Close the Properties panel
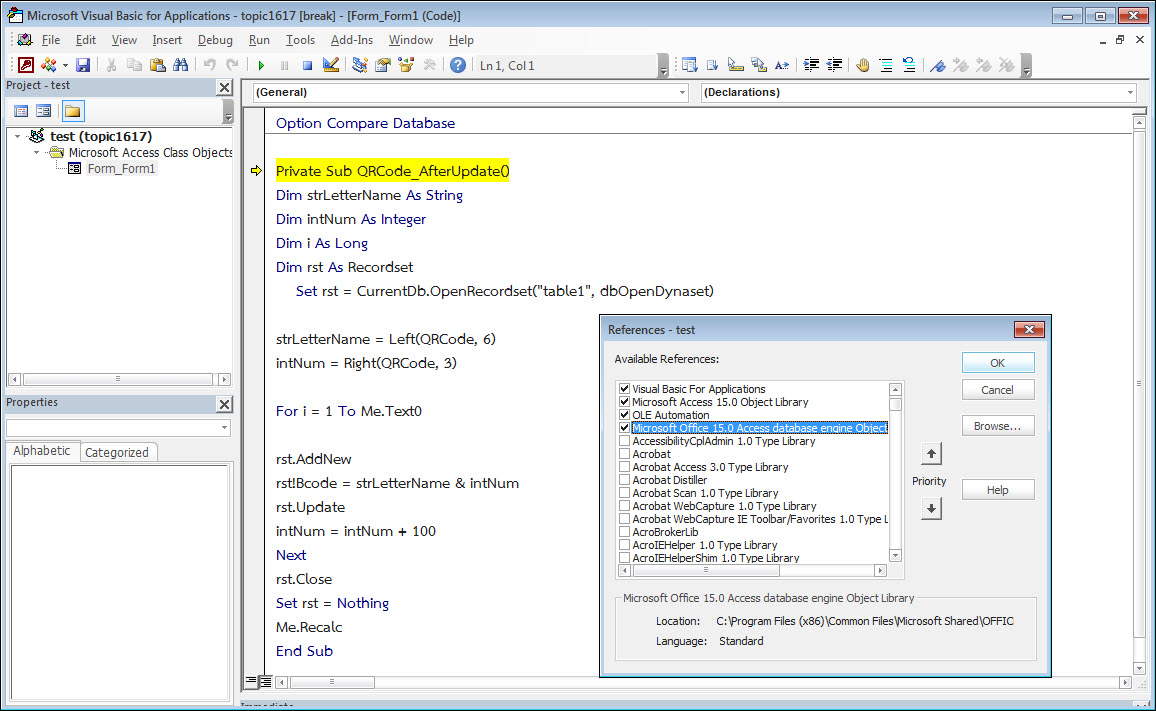1156x711 pixels. coord(225,404)
